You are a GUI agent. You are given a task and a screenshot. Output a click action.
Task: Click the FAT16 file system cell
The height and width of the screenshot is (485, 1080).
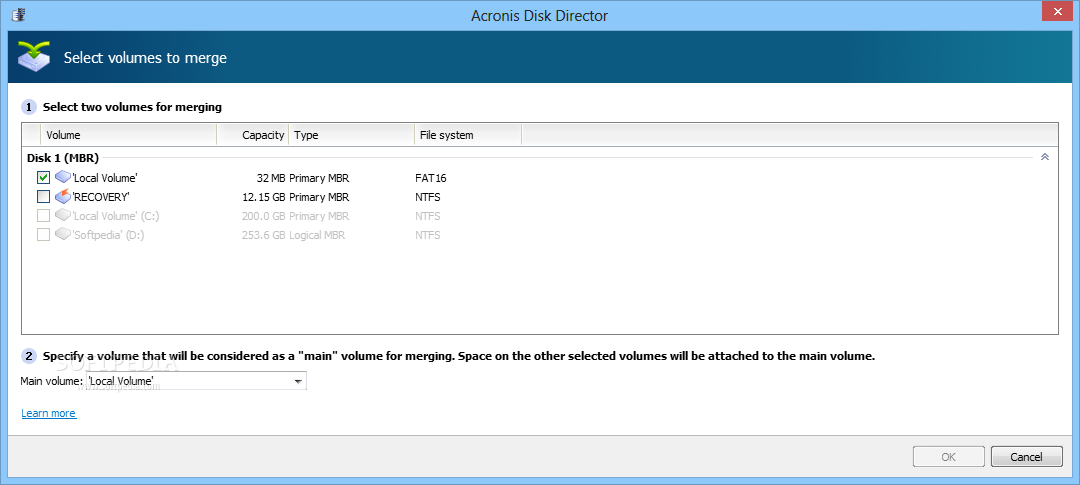(430, 178)
